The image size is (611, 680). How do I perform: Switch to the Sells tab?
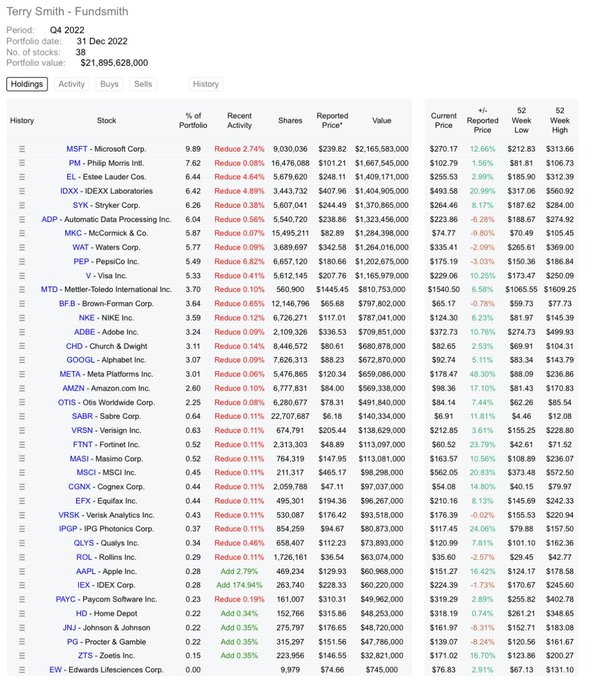click(x=143, y=84)
